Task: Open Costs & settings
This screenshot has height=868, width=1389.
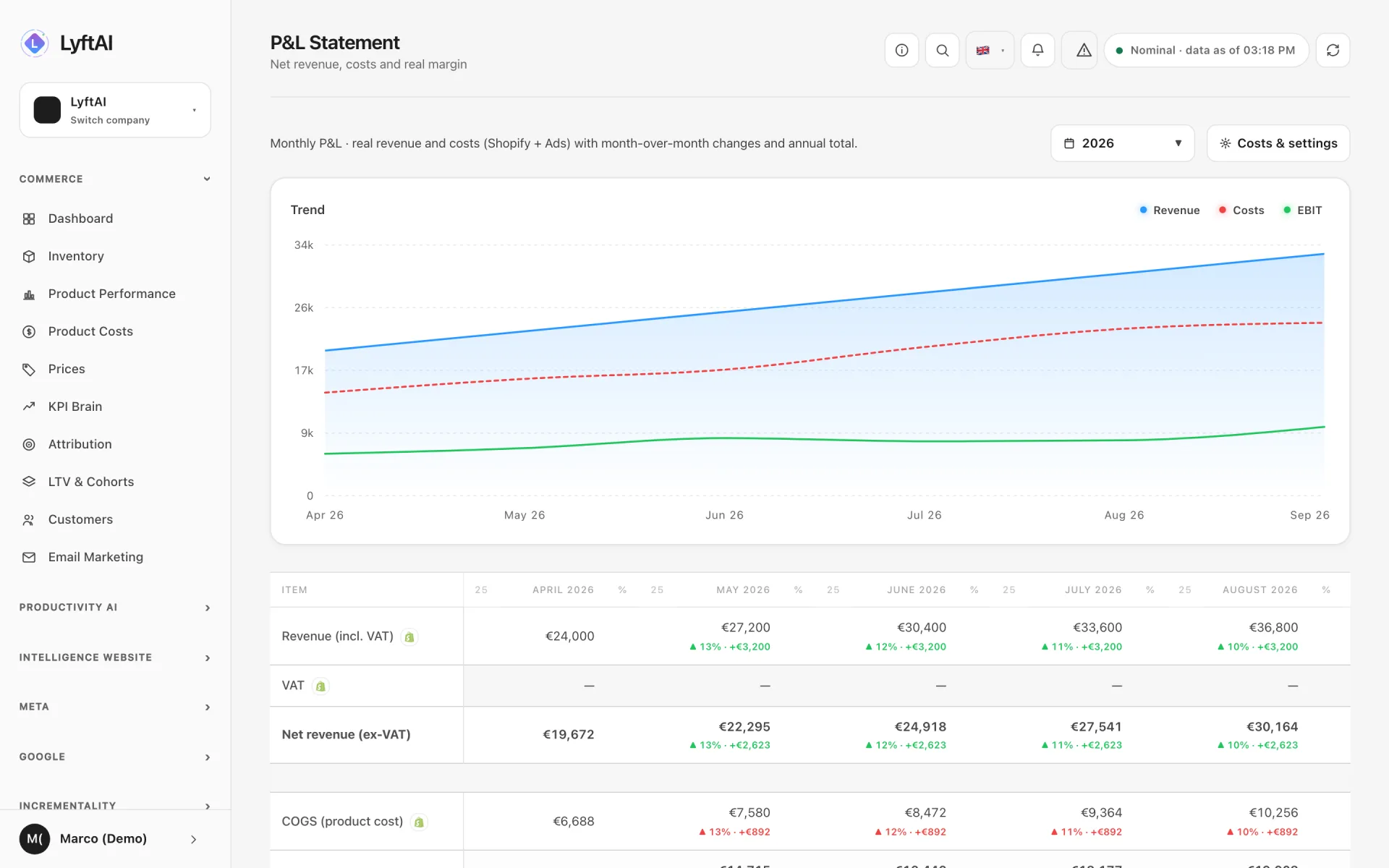Action: click(x=1278, y=143)
